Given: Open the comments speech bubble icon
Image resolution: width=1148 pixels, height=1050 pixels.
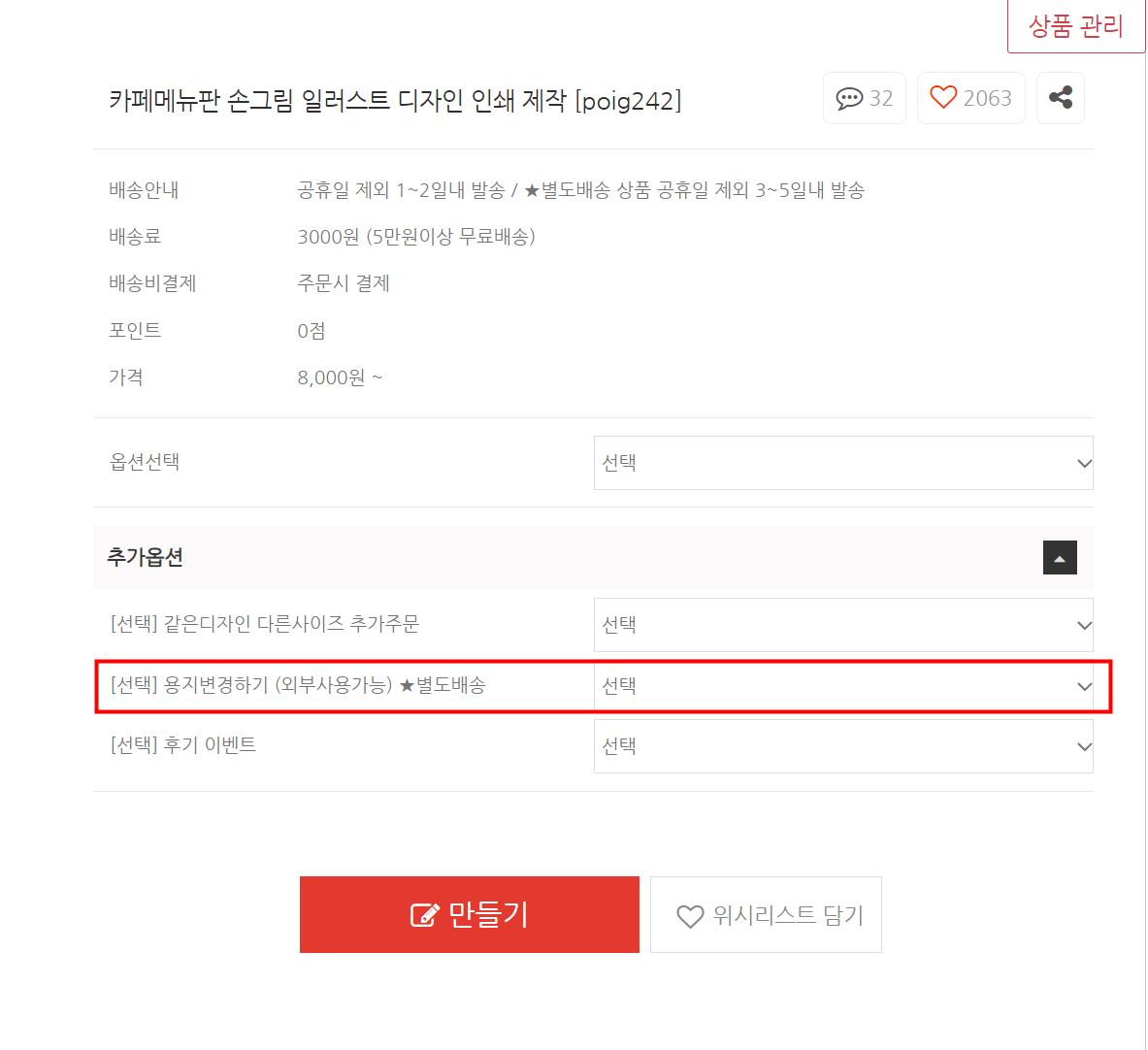Looking at the screenshot, I should [849, 98].
